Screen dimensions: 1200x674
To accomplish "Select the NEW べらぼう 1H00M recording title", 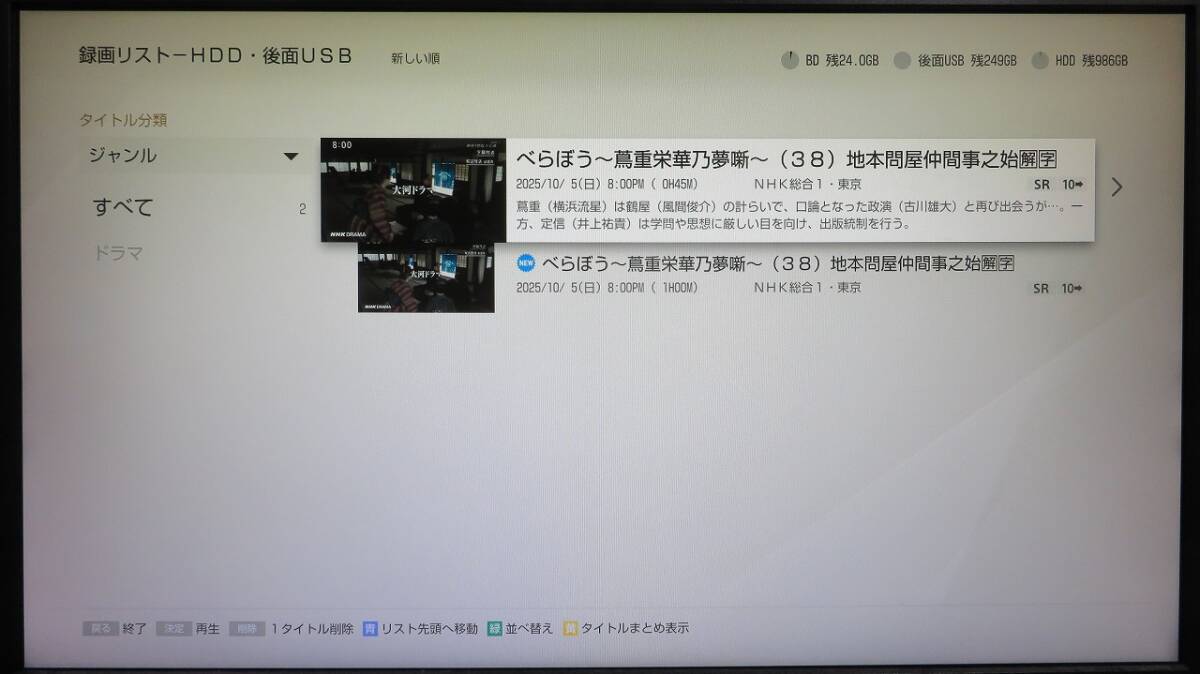I will [x=778, y=264].
